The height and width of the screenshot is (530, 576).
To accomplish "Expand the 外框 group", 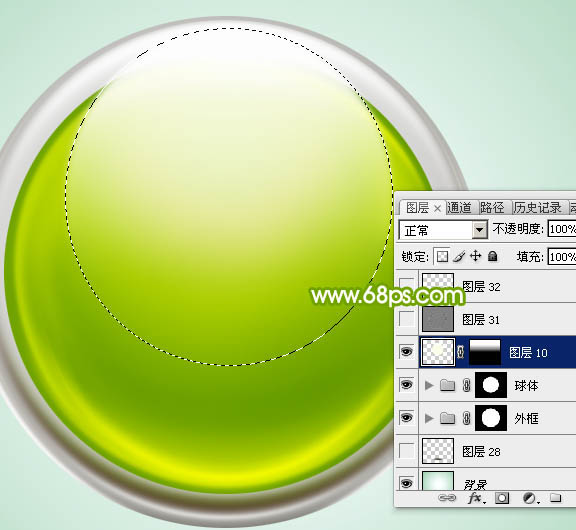I will pos(428,418).
